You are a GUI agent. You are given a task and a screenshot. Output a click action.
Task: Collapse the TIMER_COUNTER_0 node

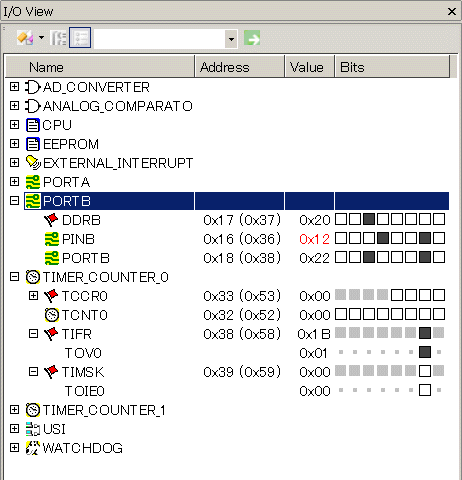click(x=14, y=277)
